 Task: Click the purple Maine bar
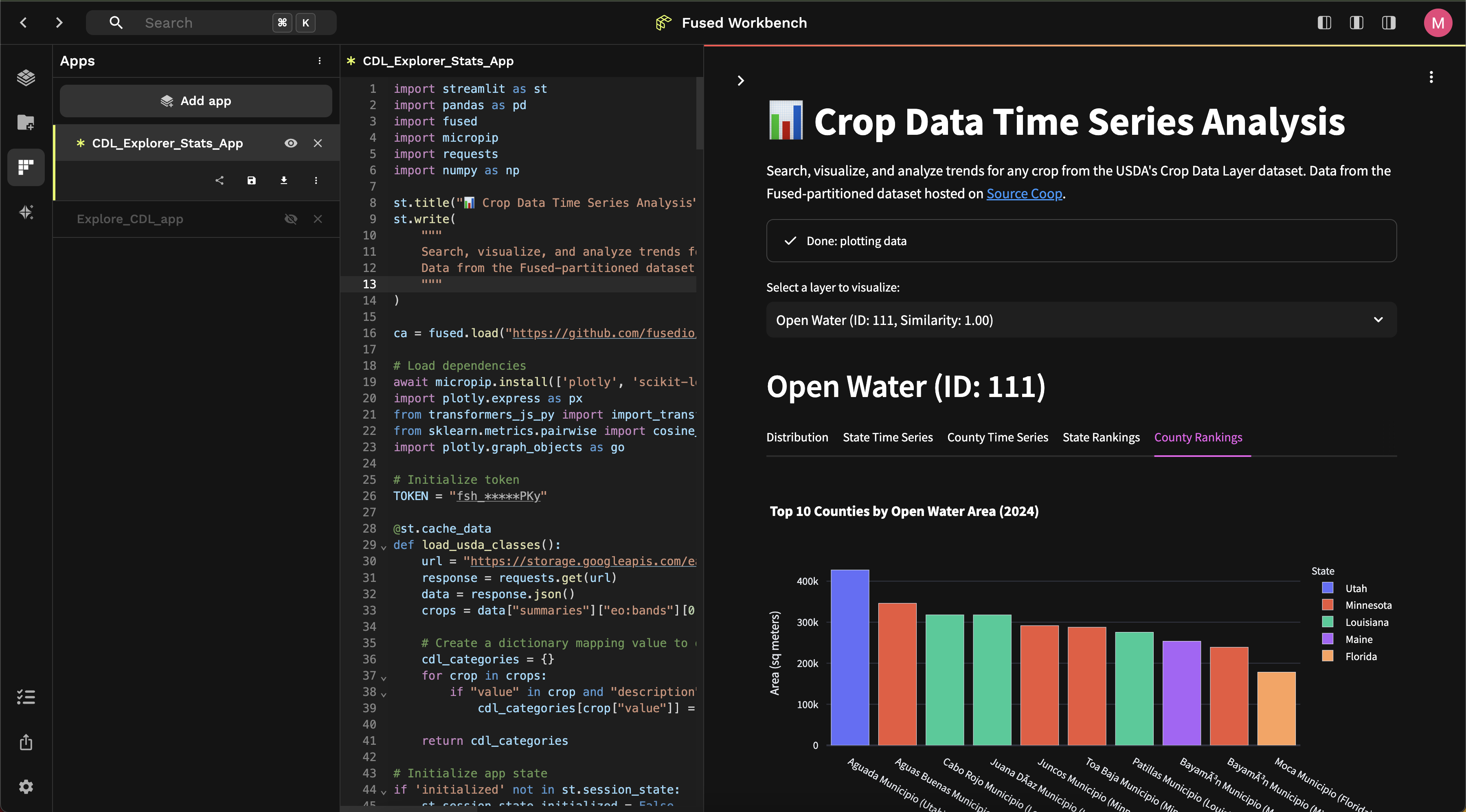point(1181,693)
